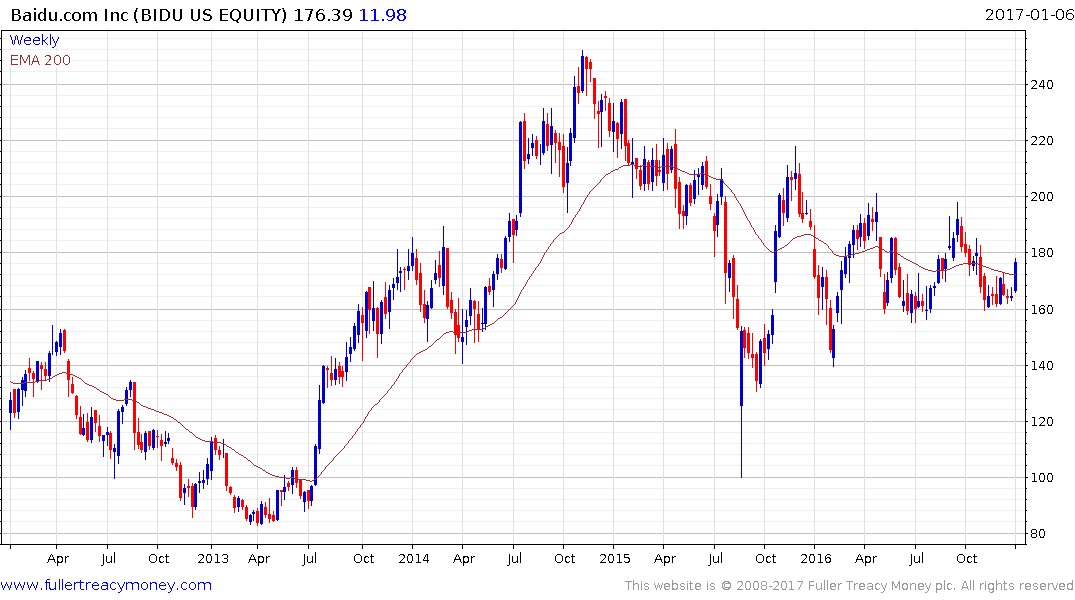Viewport: 1075px width, 600px height.
Task: Click the 2014 year label on time axis
Action: pos(413,558)
